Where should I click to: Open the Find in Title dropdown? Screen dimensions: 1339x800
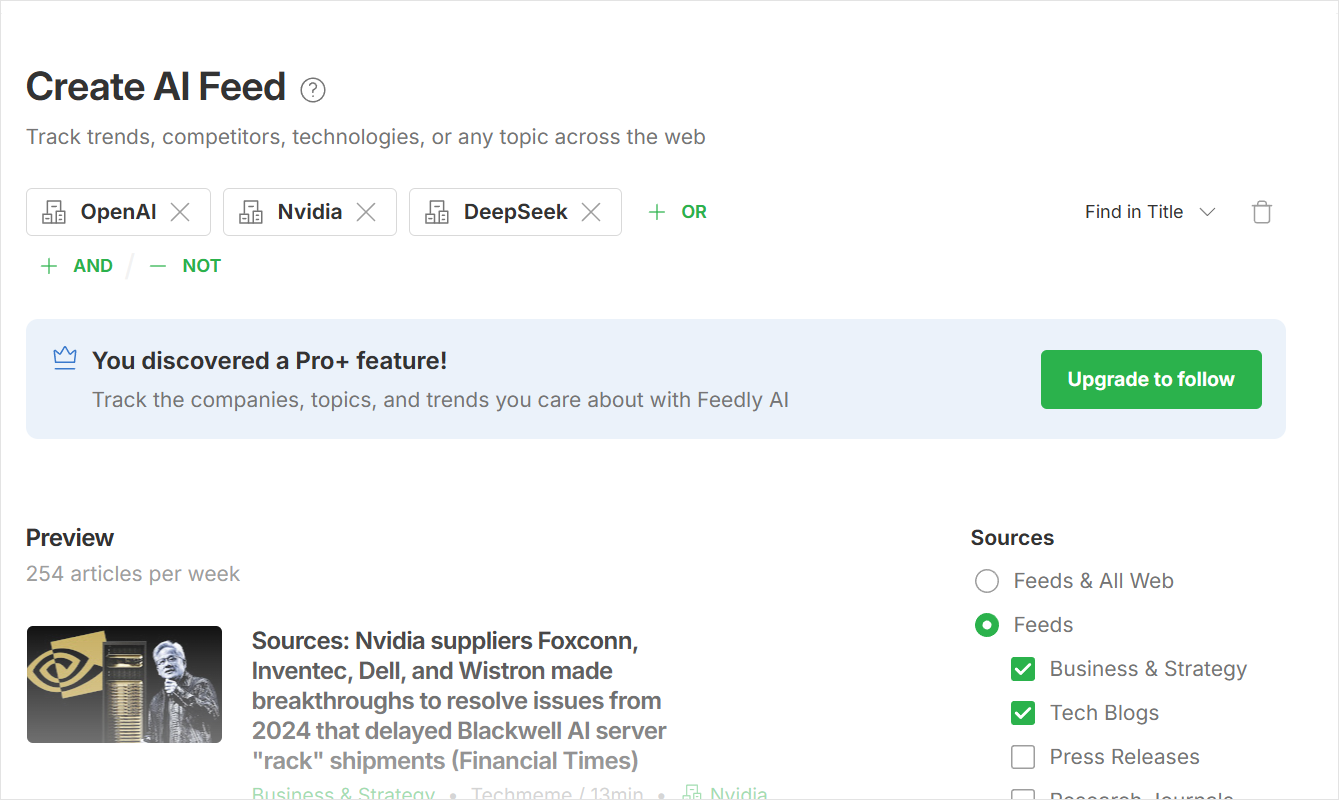1150,212
